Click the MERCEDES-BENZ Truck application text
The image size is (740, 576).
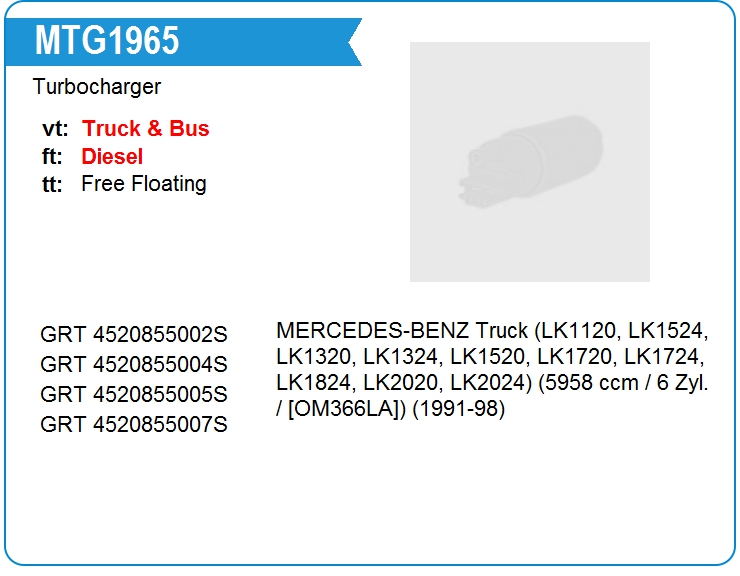pos(402,330)
